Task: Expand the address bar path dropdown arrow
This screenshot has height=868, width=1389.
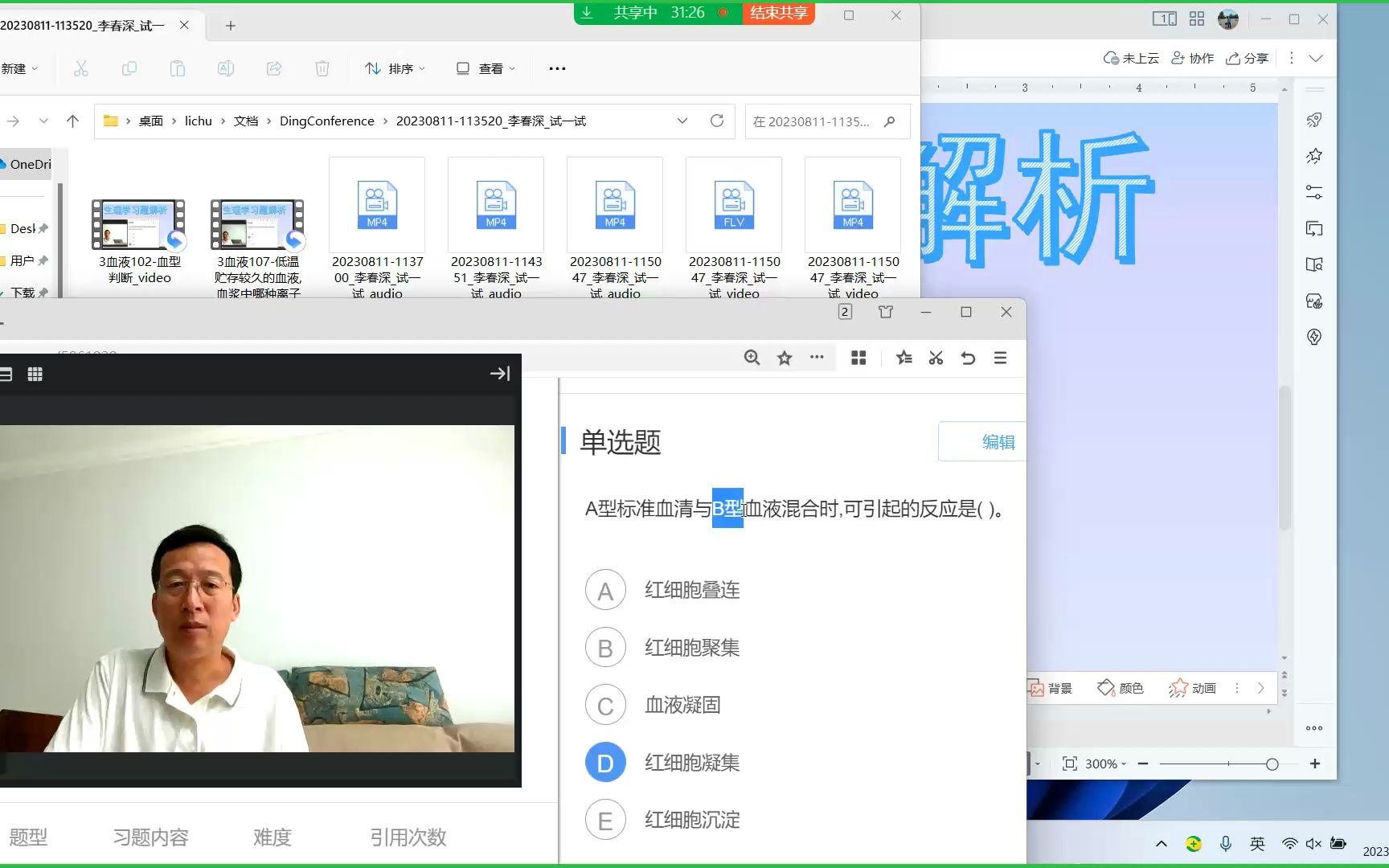Action: (x=682, y=121)
